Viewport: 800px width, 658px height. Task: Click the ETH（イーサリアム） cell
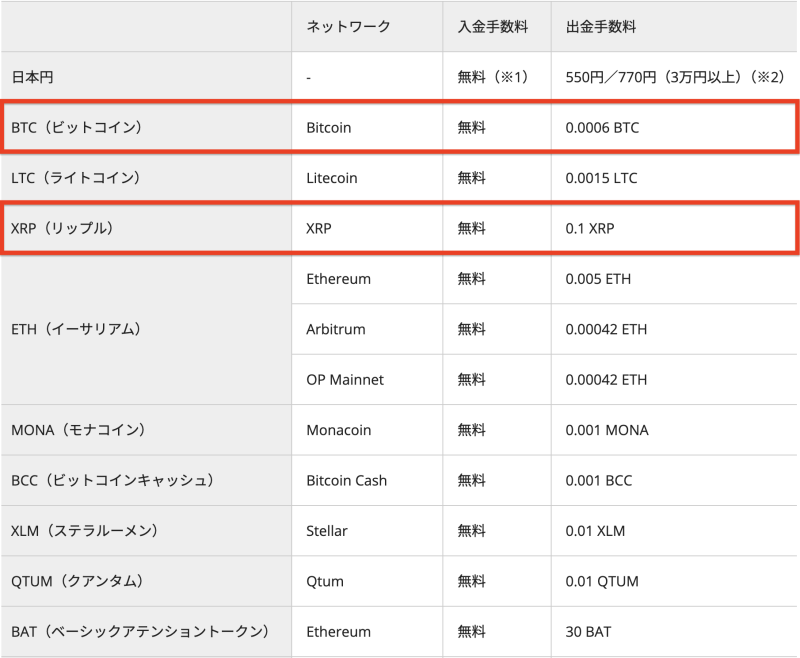coord(76,329)
